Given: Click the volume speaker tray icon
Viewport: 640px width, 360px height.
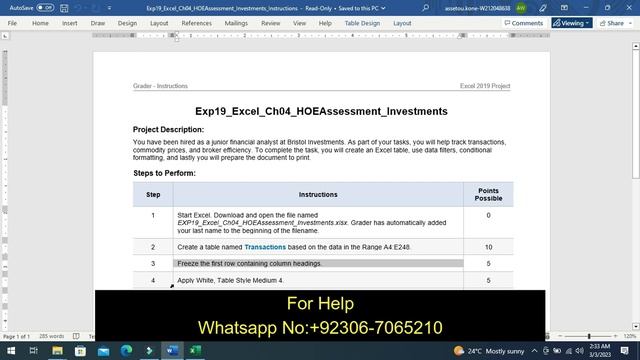Looking at the screenshot, I should coord(579,351).
